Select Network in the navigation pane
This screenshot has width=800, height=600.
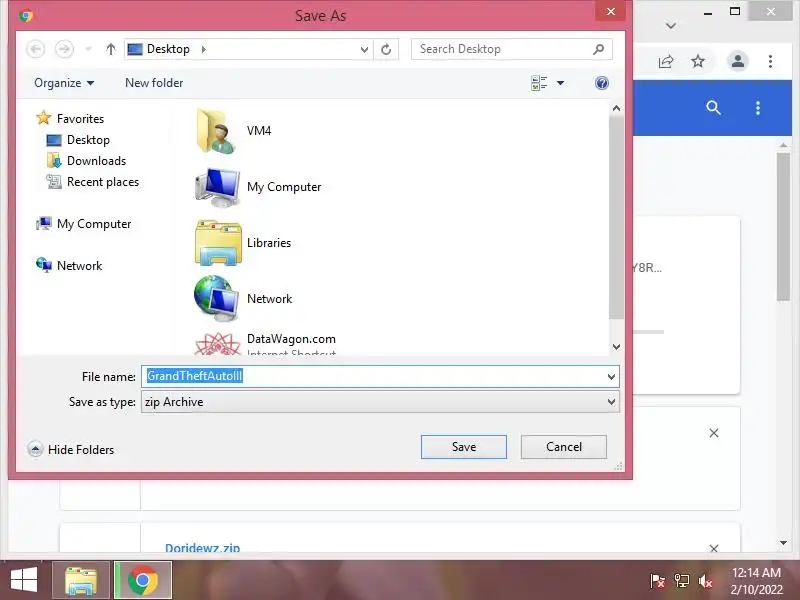(x=79, y=265)
